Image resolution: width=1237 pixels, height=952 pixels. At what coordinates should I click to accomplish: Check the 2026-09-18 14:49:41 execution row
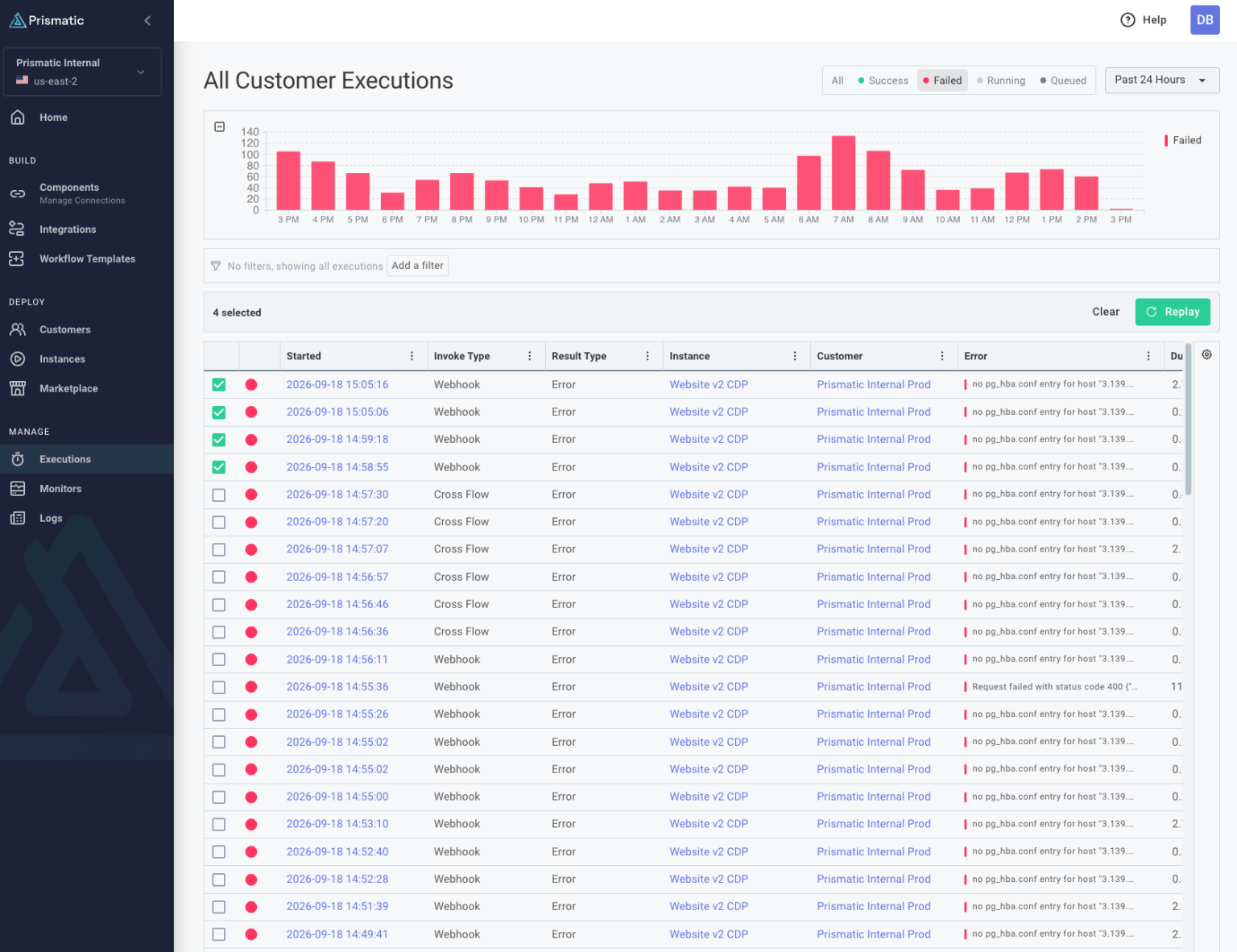point(219,934)
